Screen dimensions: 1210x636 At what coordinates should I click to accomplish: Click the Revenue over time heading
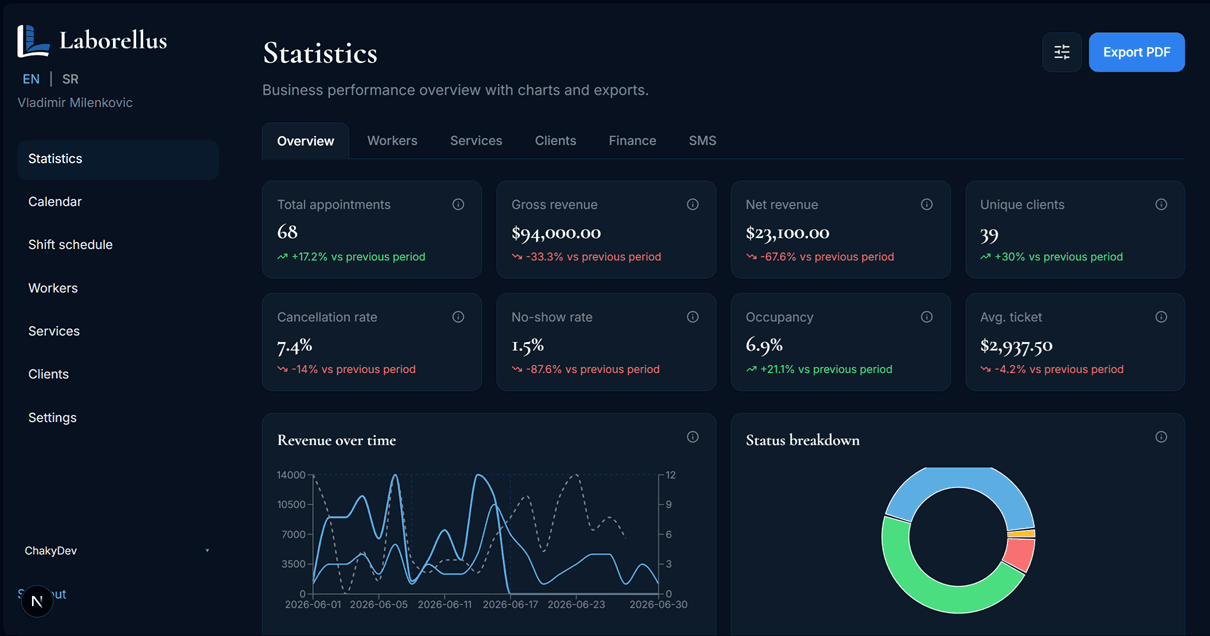tap(336, 440)
